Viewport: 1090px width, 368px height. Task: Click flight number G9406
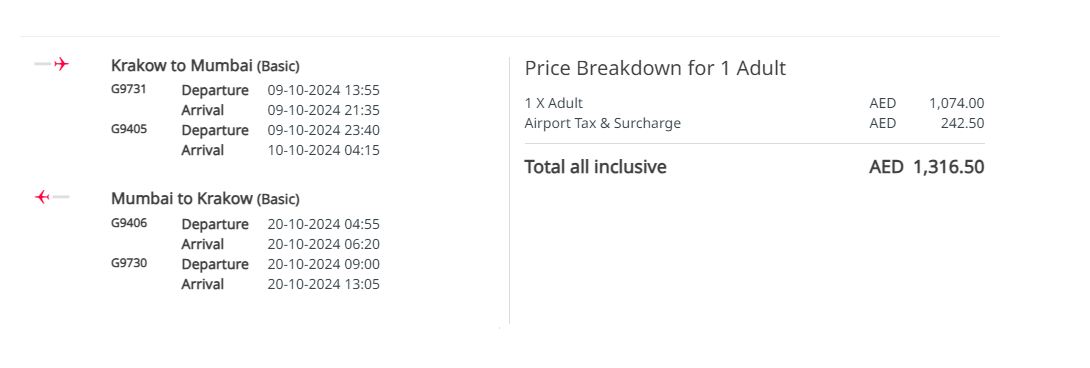pyautogui.click(x=129, y=223)
